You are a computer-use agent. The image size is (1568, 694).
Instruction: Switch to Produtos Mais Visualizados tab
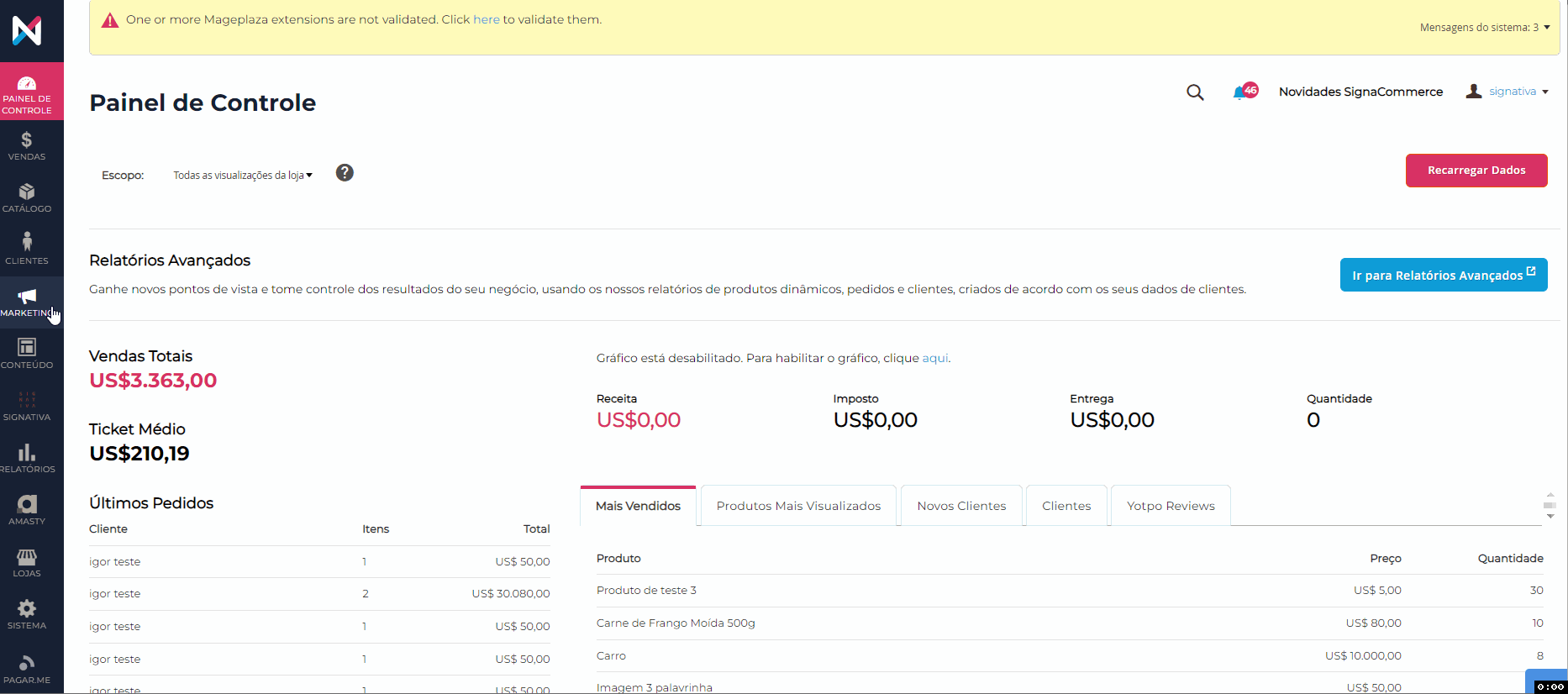pyautogui.click(x=798, y=506)
